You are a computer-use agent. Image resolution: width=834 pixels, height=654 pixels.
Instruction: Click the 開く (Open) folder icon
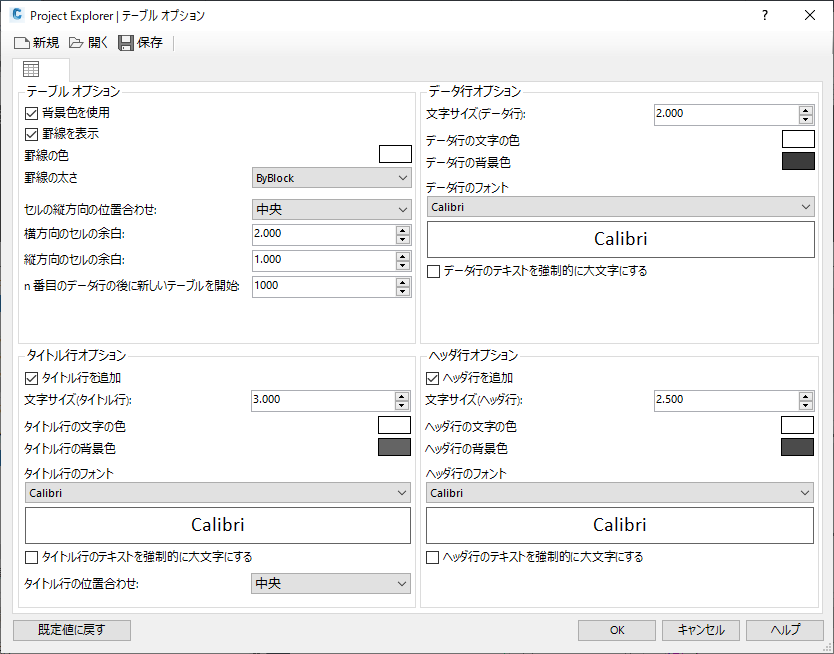point(77,43)
